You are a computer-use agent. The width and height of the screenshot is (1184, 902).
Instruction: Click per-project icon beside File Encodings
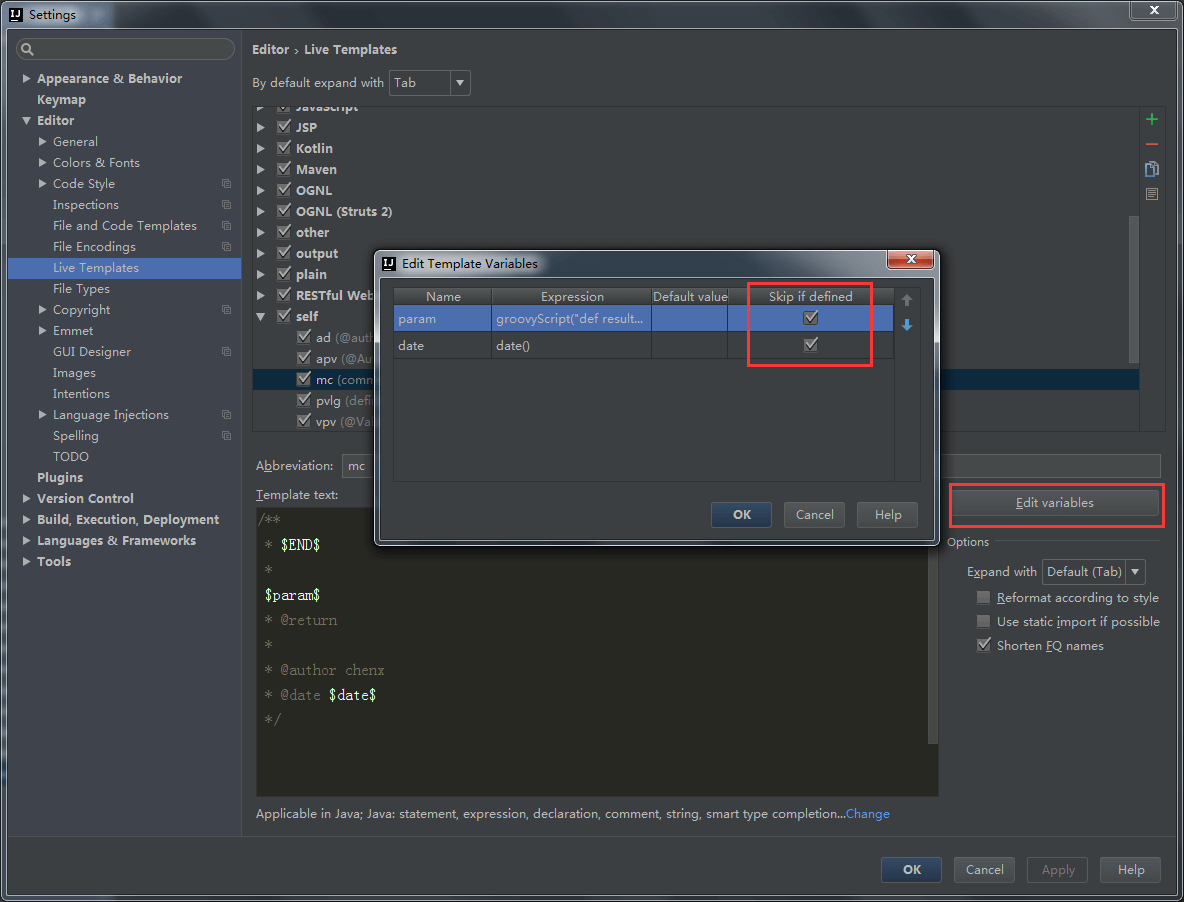point(227,247)
